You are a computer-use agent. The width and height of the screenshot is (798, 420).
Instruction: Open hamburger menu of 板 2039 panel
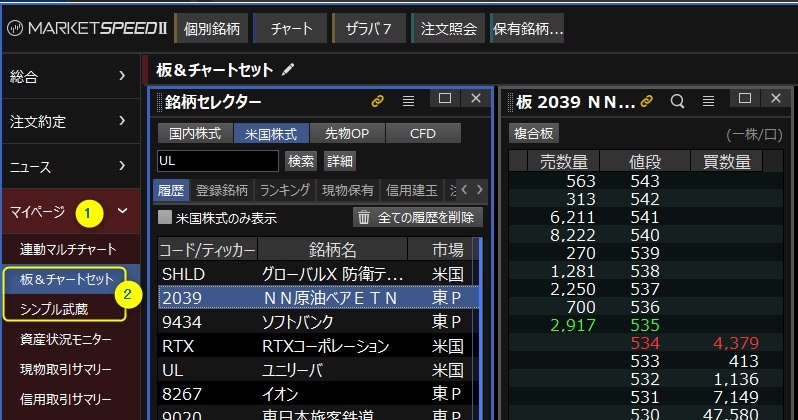(x=707, y=101)
